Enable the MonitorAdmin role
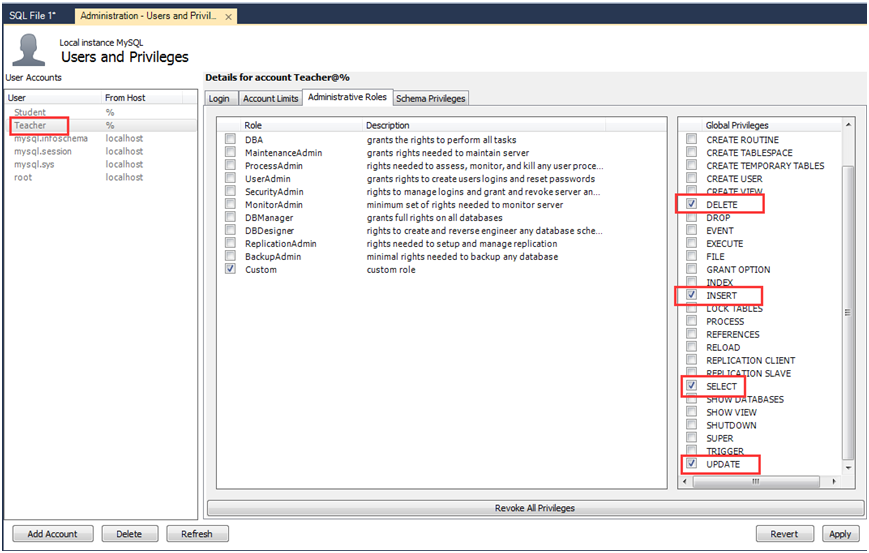 231,203
